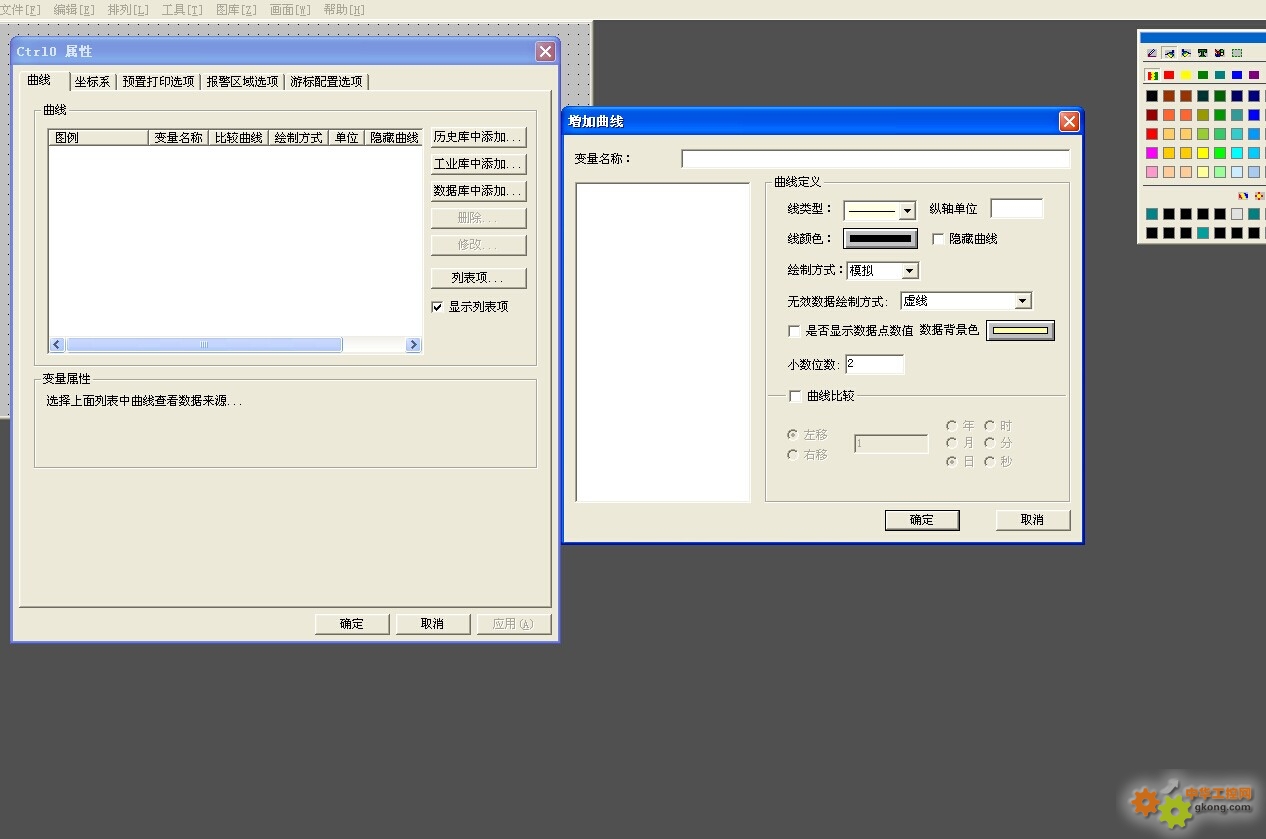
Task: Click the black 线颜色 color swatch
Action: point(880,239)
